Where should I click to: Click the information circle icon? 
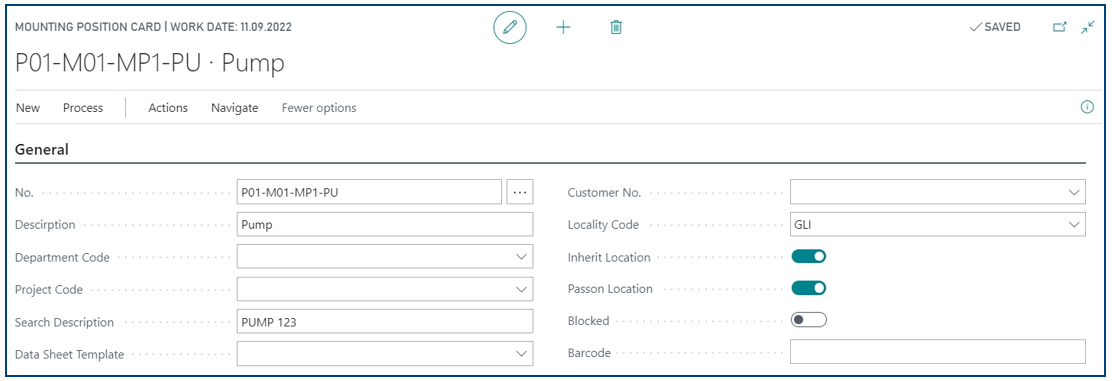tap(1086, 108)
